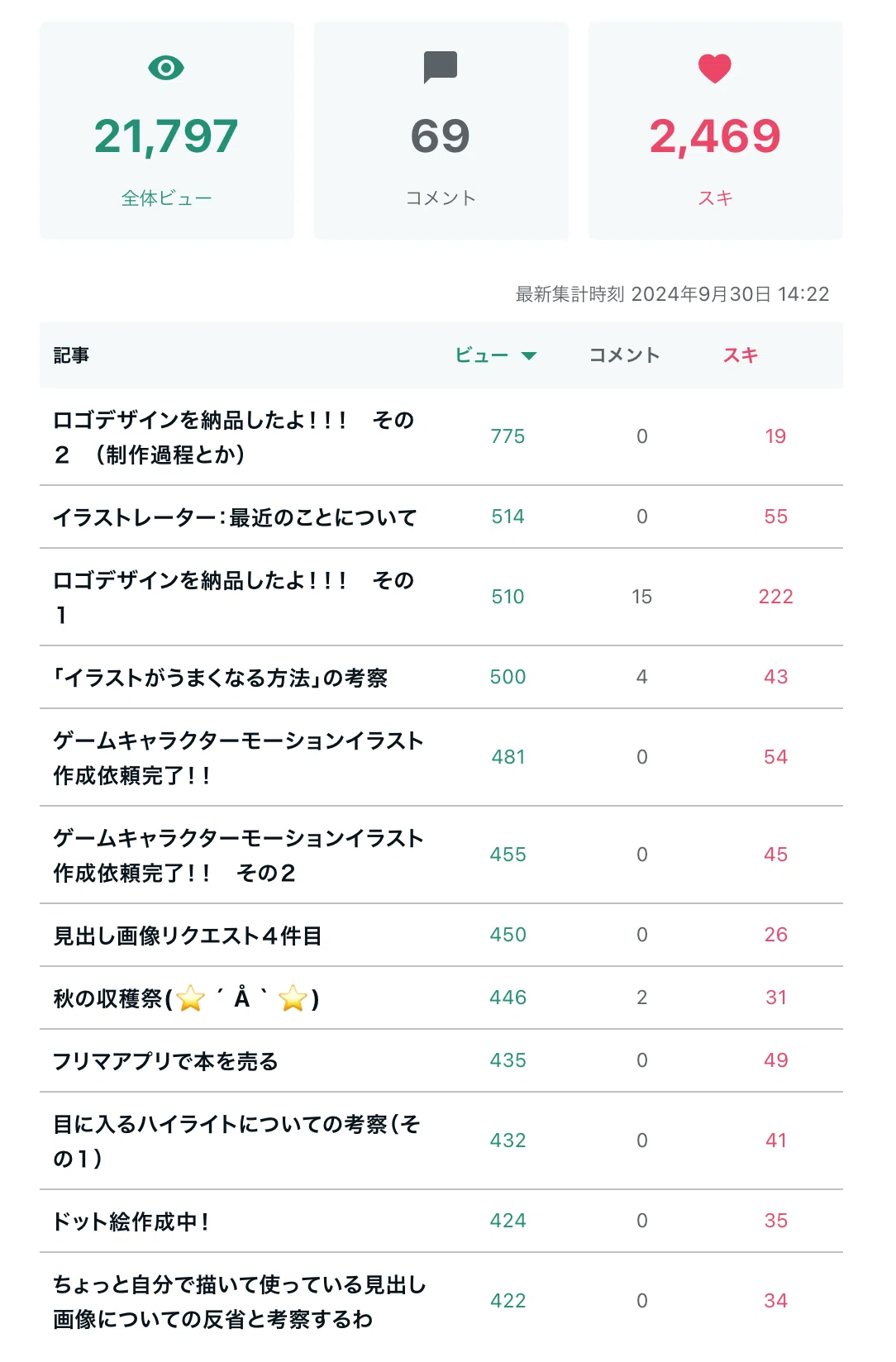Open 「イラストがうまくなる方法」の考察 article

[x=220, y=678]
